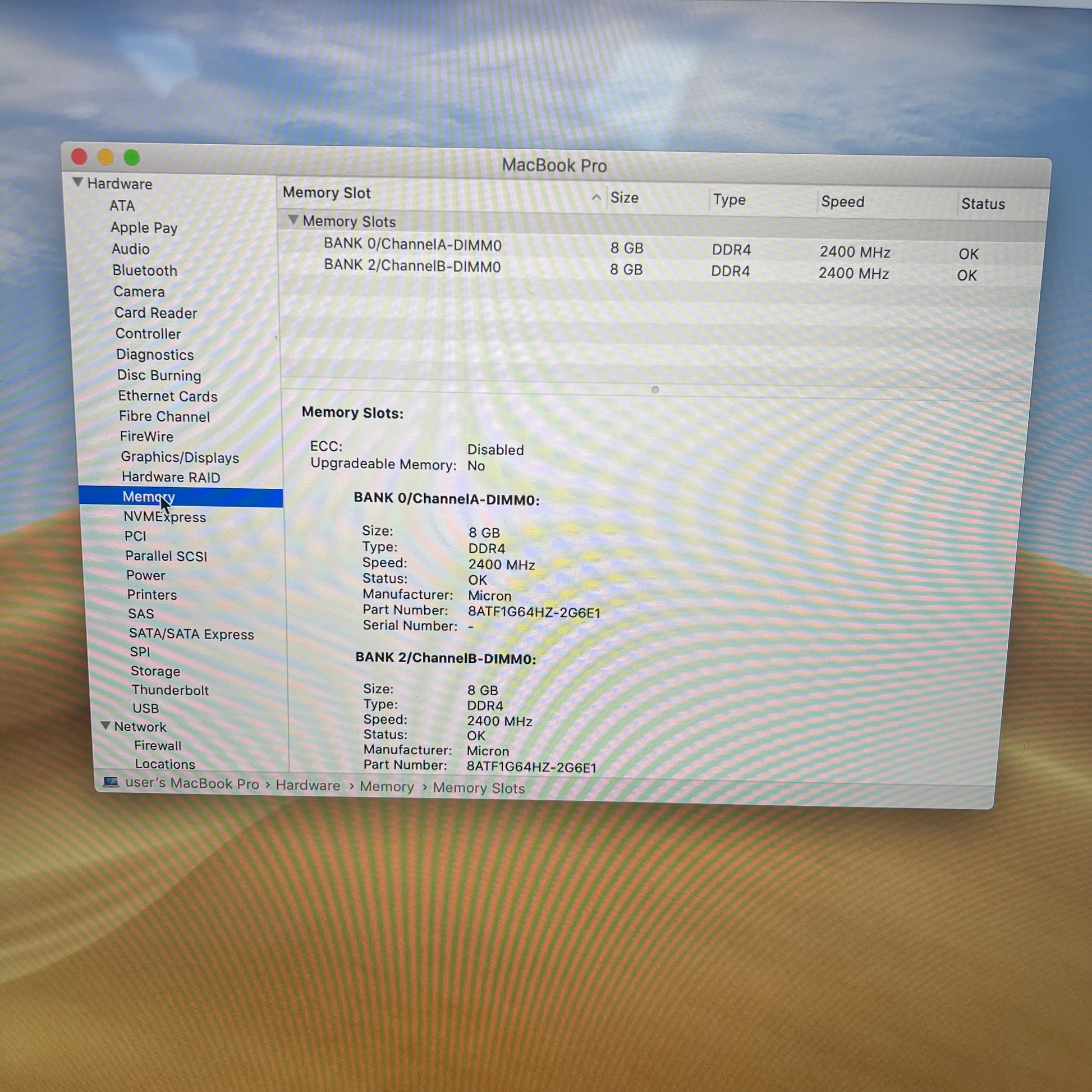Image resolution: width=1092 pixels, height=1092 pixels.
Task: Collapse the Network section triangle
Action: (105, 725)
